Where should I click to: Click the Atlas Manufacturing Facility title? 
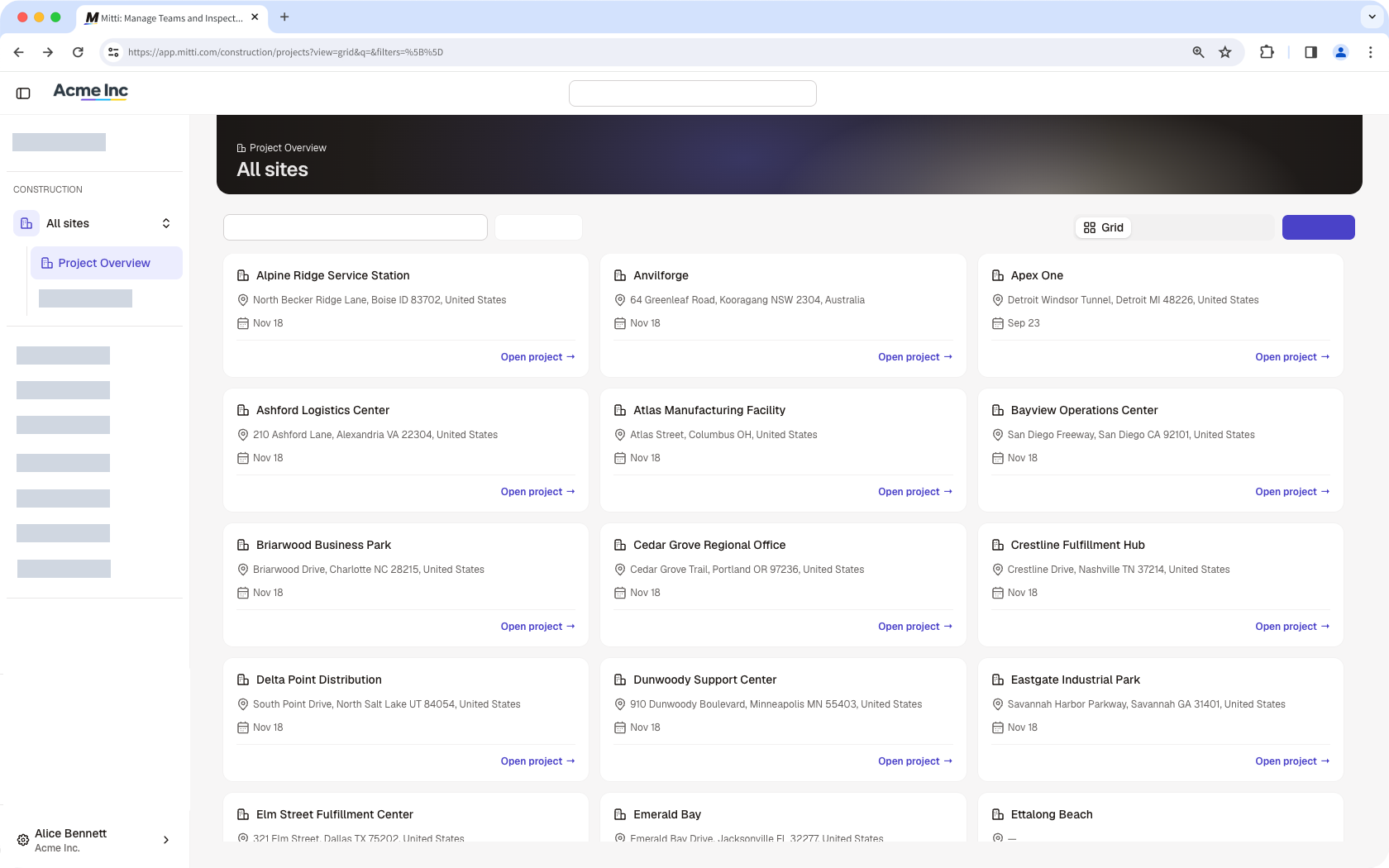pos(709,410)
